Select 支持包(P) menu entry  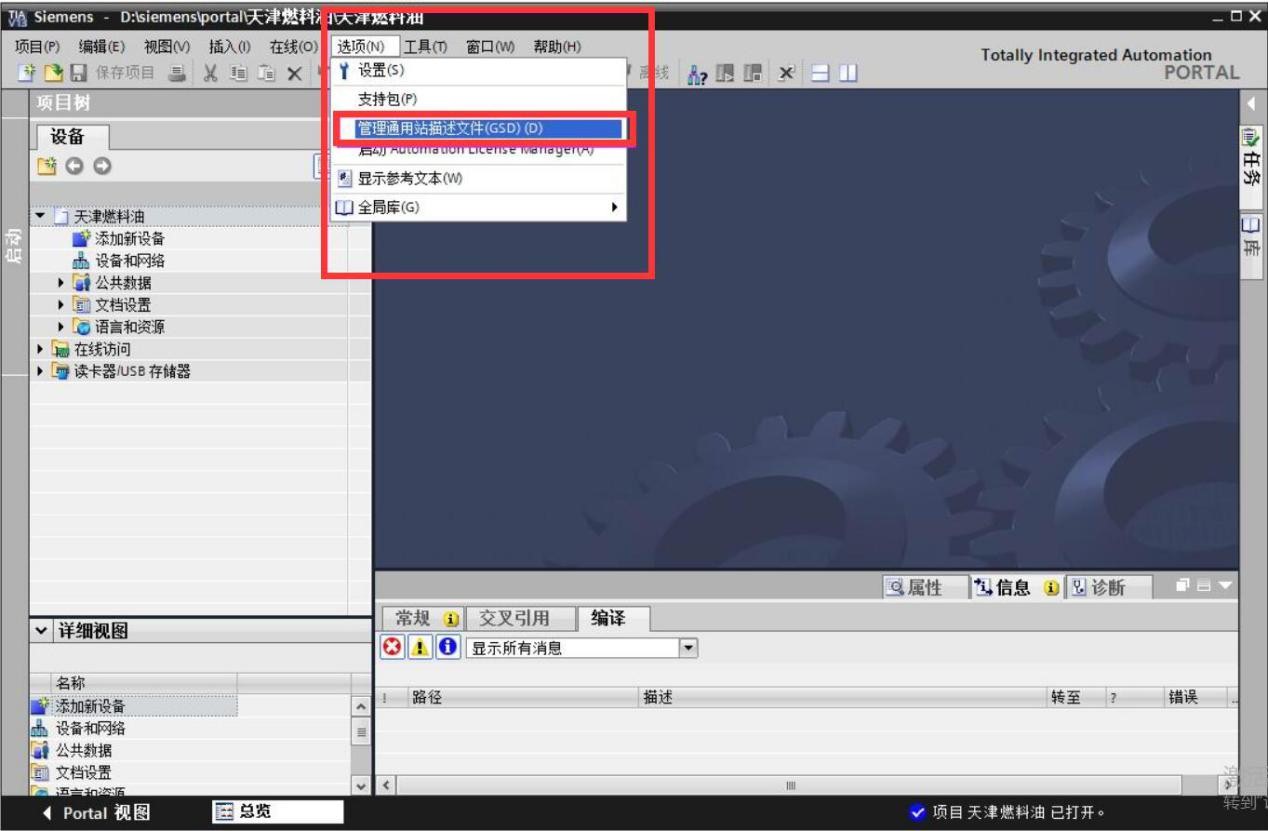[x=477, y=99]
